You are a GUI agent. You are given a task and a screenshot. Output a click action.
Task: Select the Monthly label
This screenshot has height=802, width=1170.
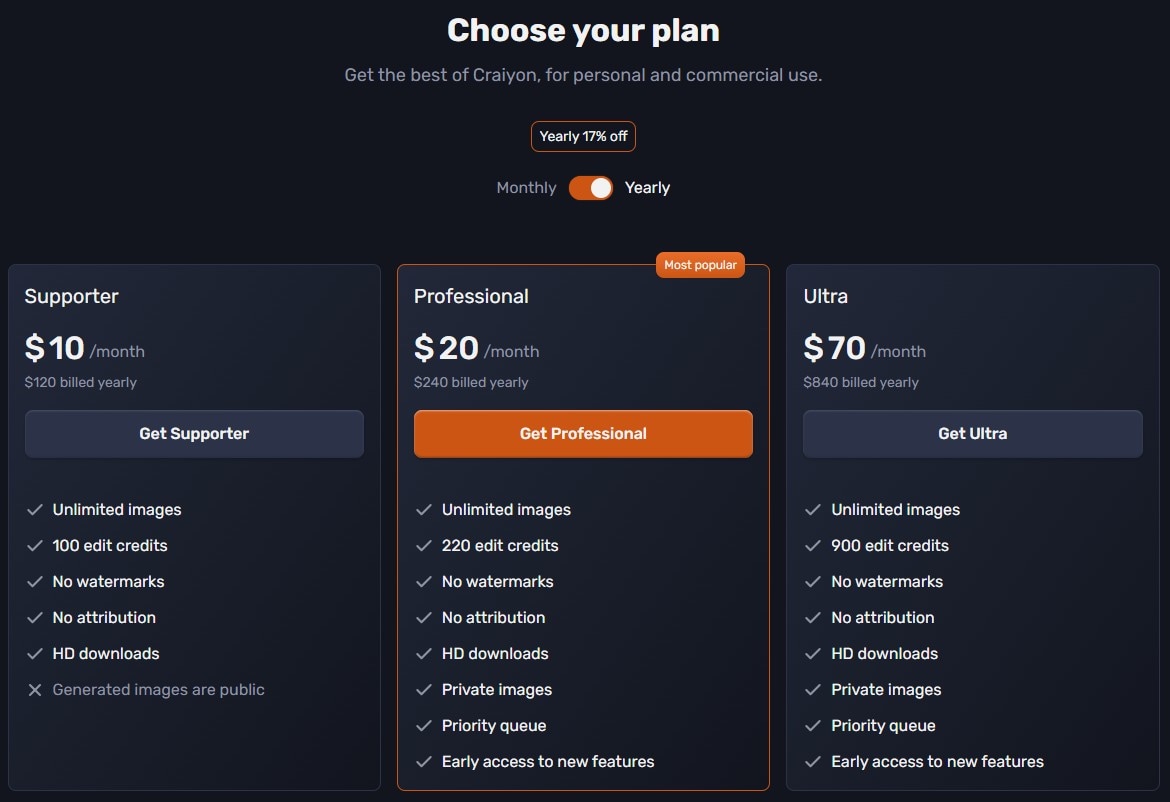point(526,187)
